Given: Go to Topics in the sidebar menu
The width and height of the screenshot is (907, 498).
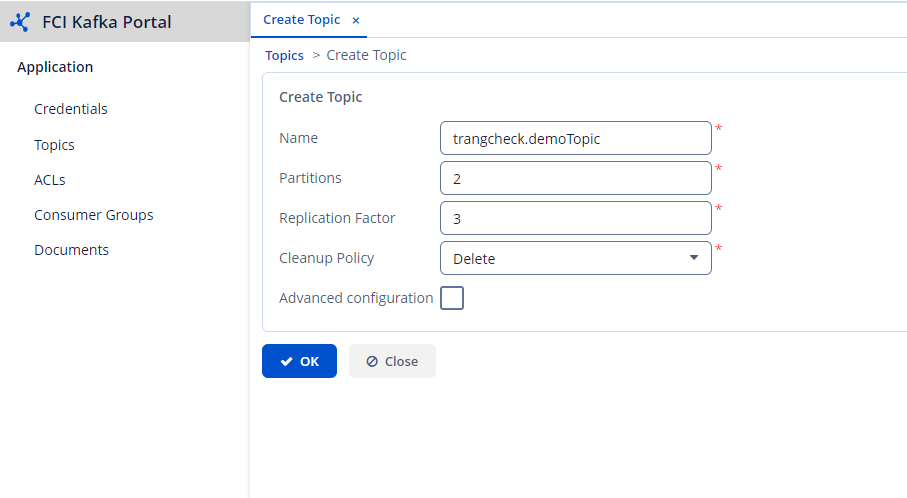Looking at the screenshot, I should tap(54, 145).
